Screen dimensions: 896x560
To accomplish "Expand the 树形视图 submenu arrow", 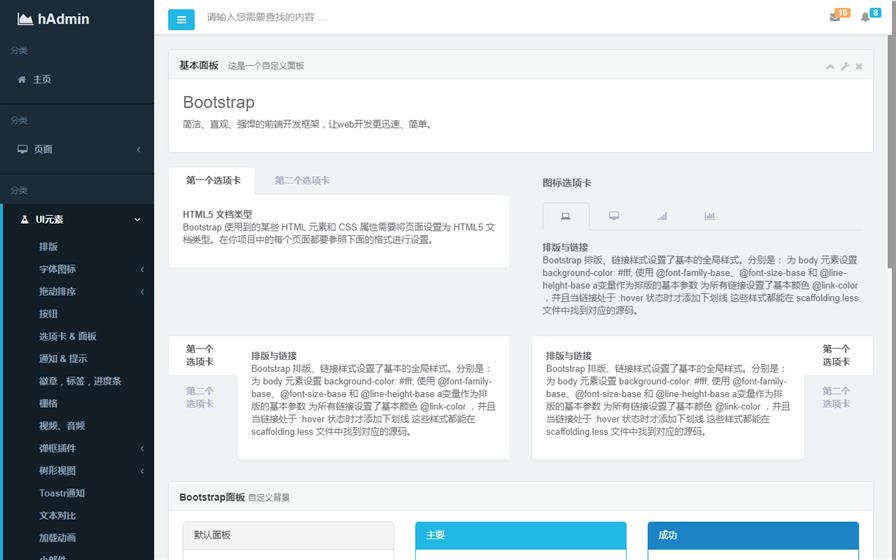I will 142,471.
